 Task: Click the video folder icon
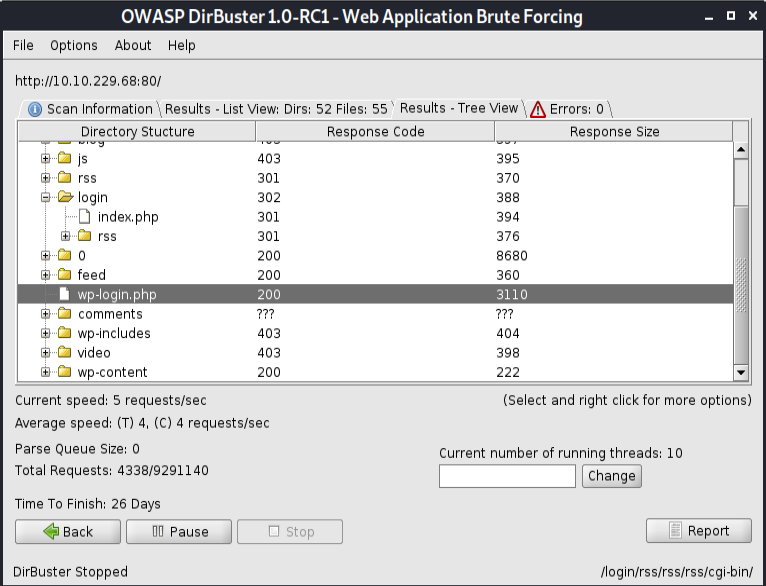pyautogui.click(x=64, y=353)
